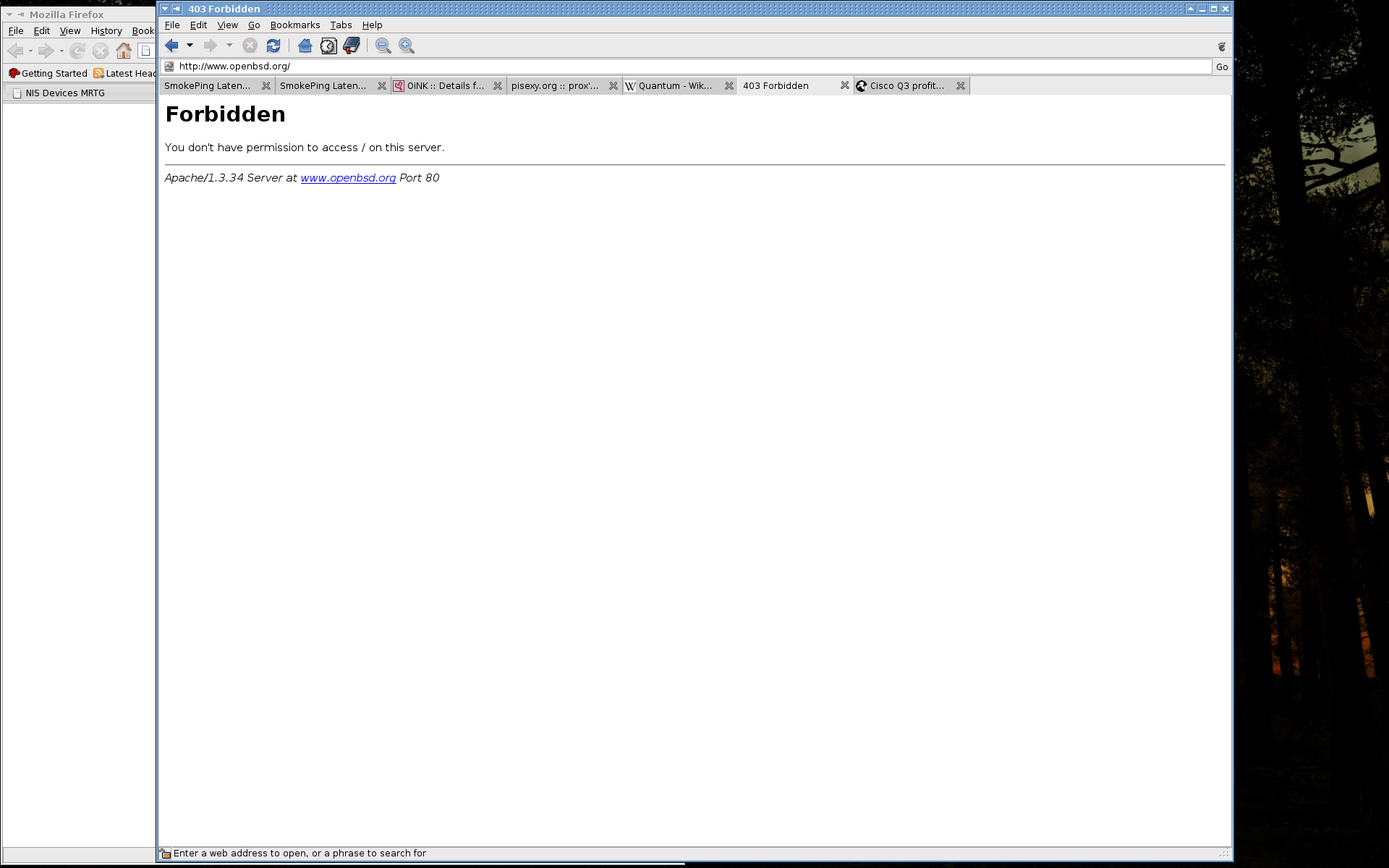Open the Bookmarks menu
The width and height of the screenshot is (1389, 868).
pyautogui.click(x=294, y=25)
